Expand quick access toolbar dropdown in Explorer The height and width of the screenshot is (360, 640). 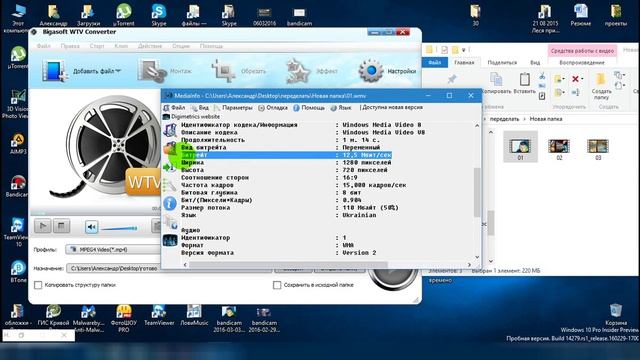coord(464,50)
